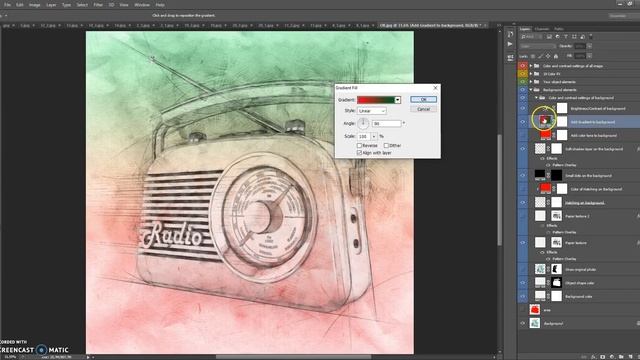Image resolution: width=640 pixels, height=360 pixels.
Task: Filter layers by adjustment layer icon
Action: pos(558,37)
